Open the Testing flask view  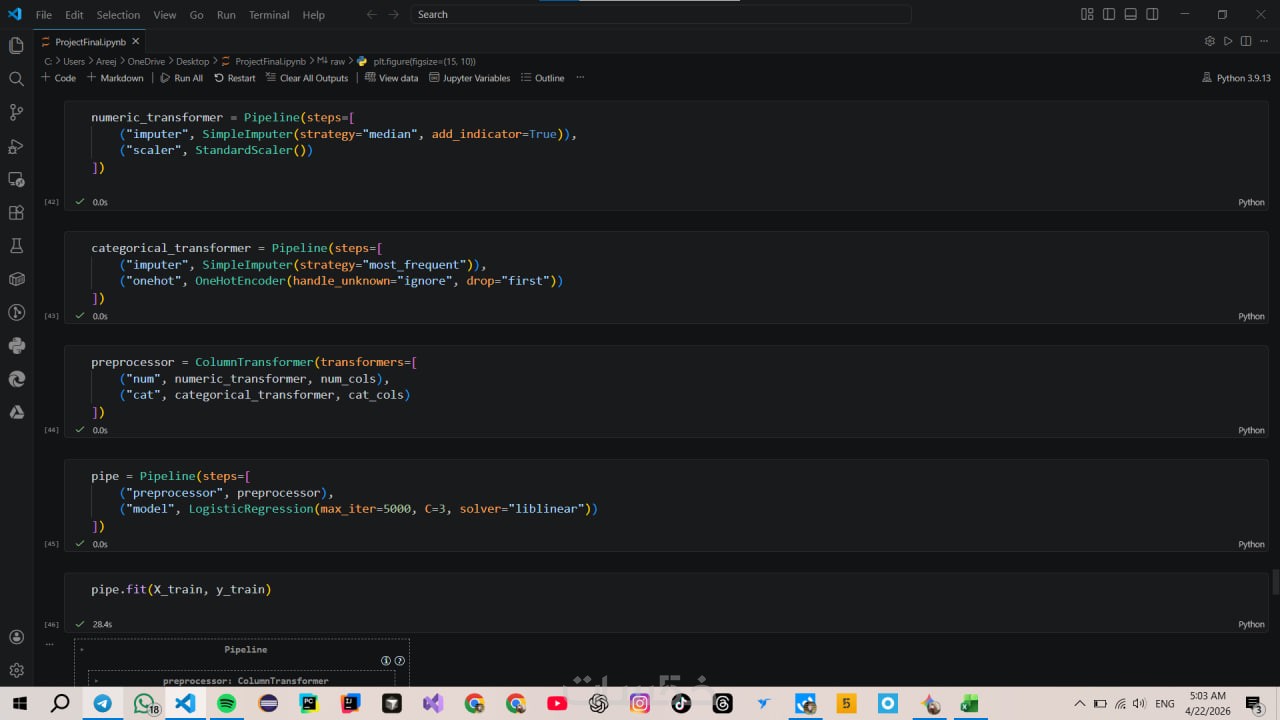[16, 246]
